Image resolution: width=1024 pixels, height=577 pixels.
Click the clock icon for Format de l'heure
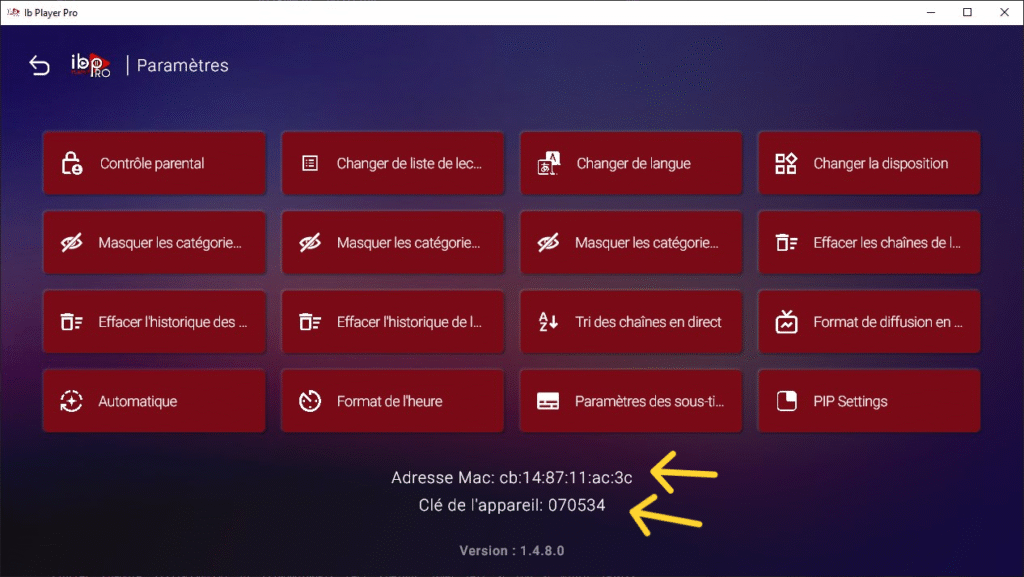pyautogui.click(x=310, y=401)
